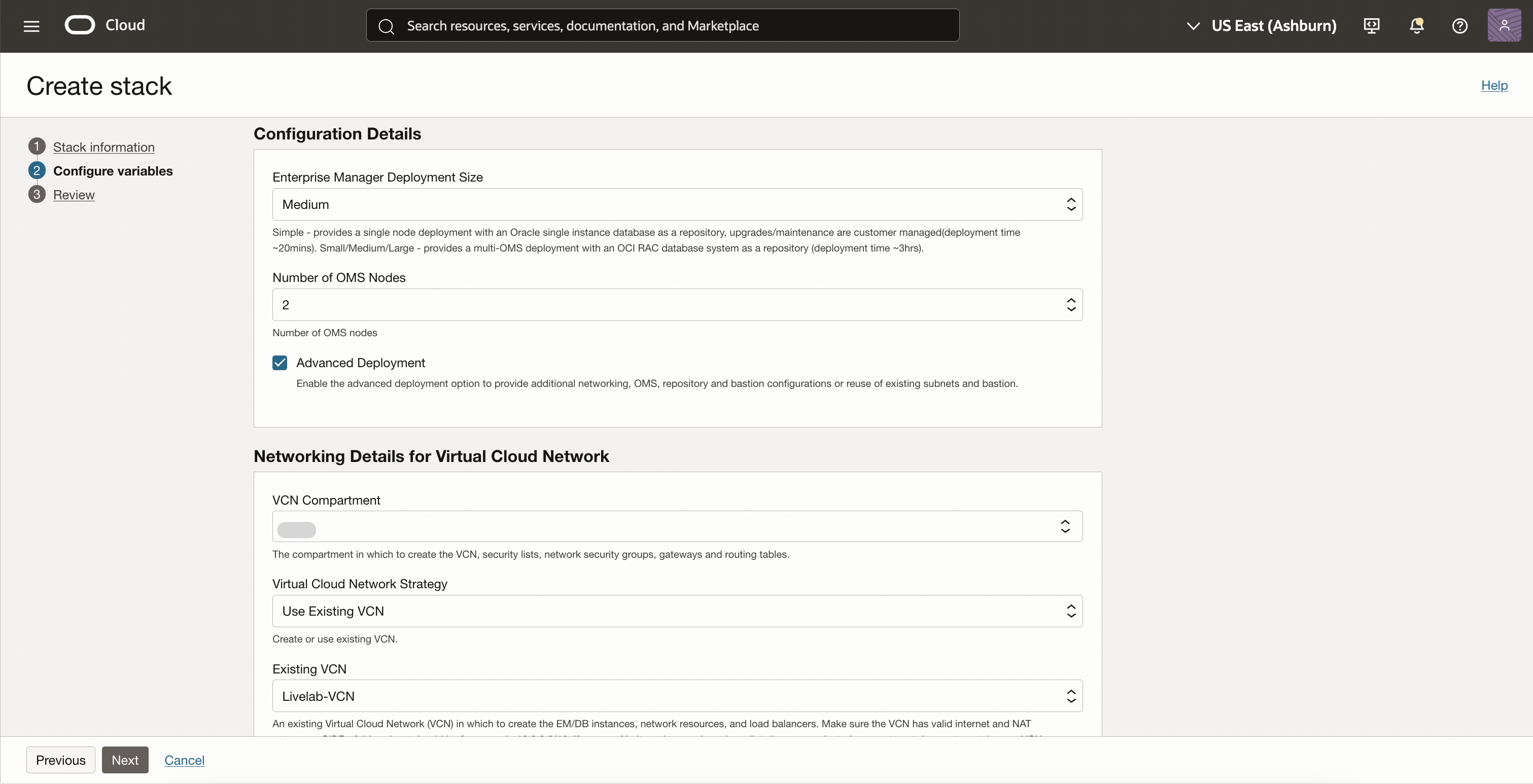Open the help question mark menu
This screenshot has width=1533, height=784.
pyautogui.click(x=1459, y=25)
